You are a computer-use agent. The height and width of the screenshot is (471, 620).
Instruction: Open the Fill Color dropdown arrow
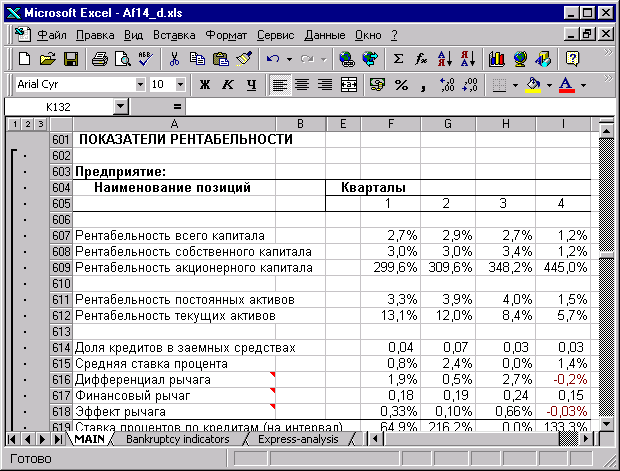549,85
